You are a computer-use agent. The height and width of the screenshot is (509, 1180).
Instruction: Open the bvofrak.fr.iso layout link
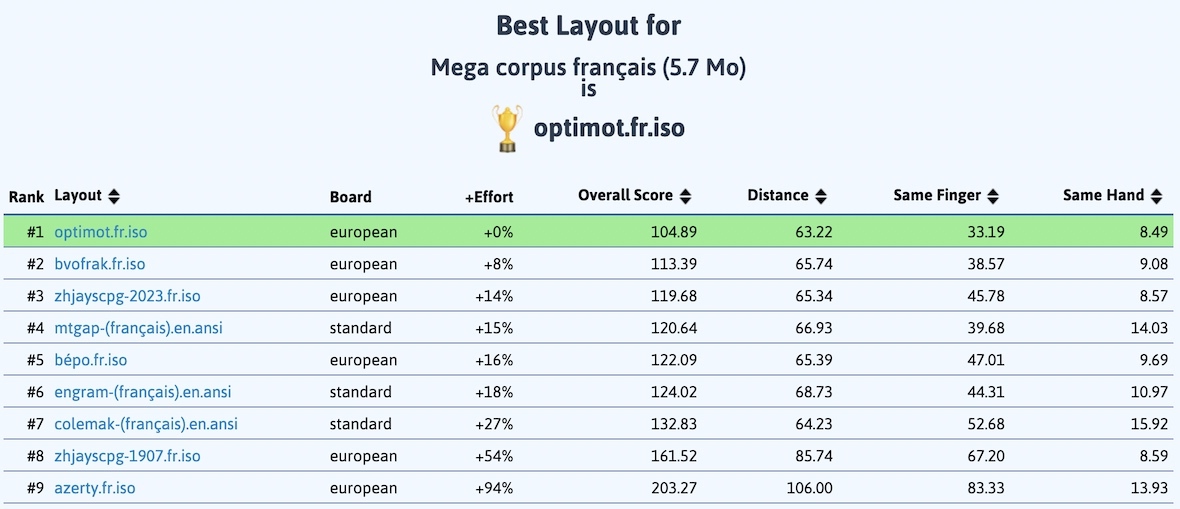[100, 264]
